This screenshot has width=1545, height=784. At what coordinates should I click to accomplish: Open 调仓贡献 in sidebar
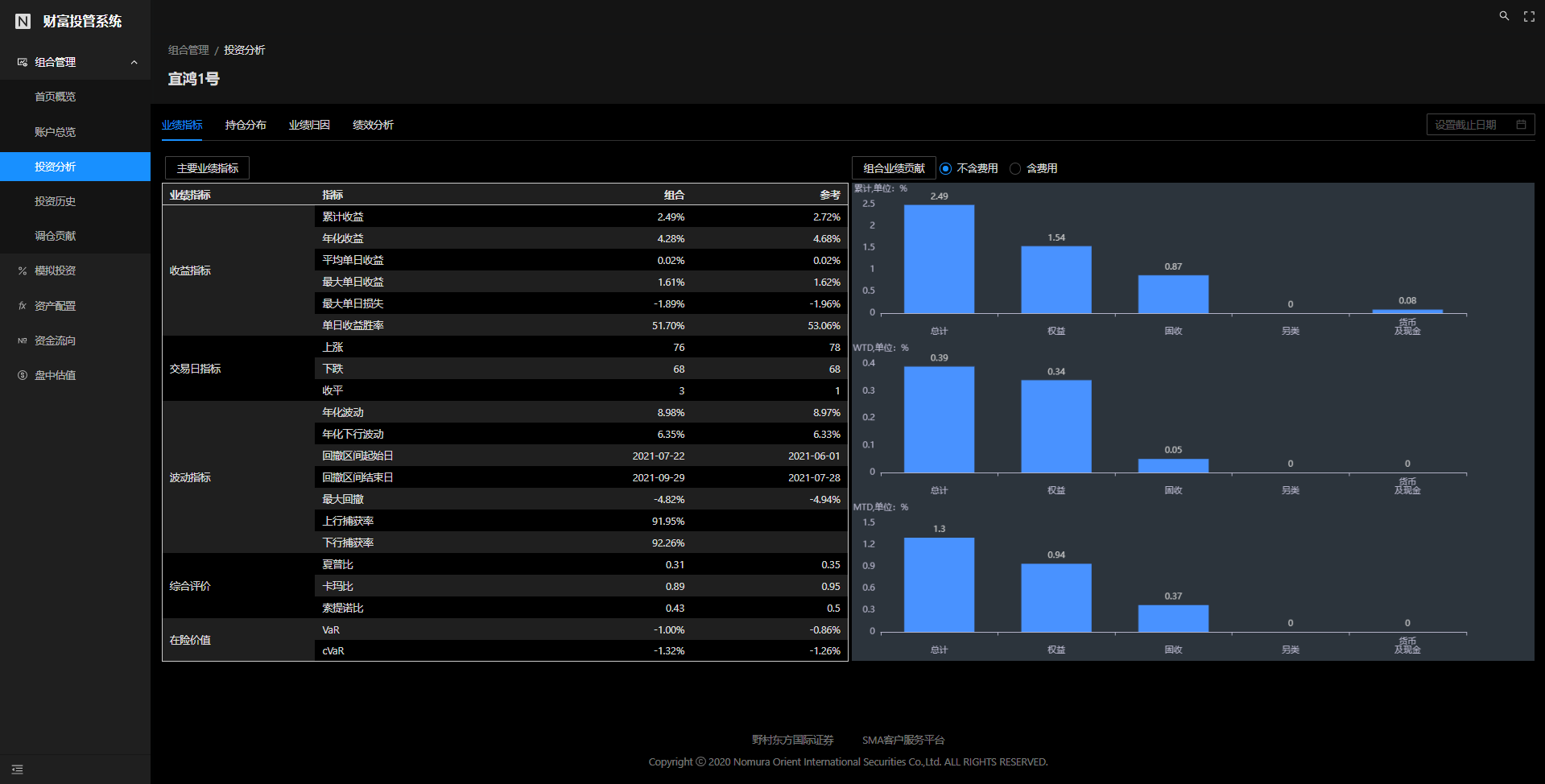(75, 236)
